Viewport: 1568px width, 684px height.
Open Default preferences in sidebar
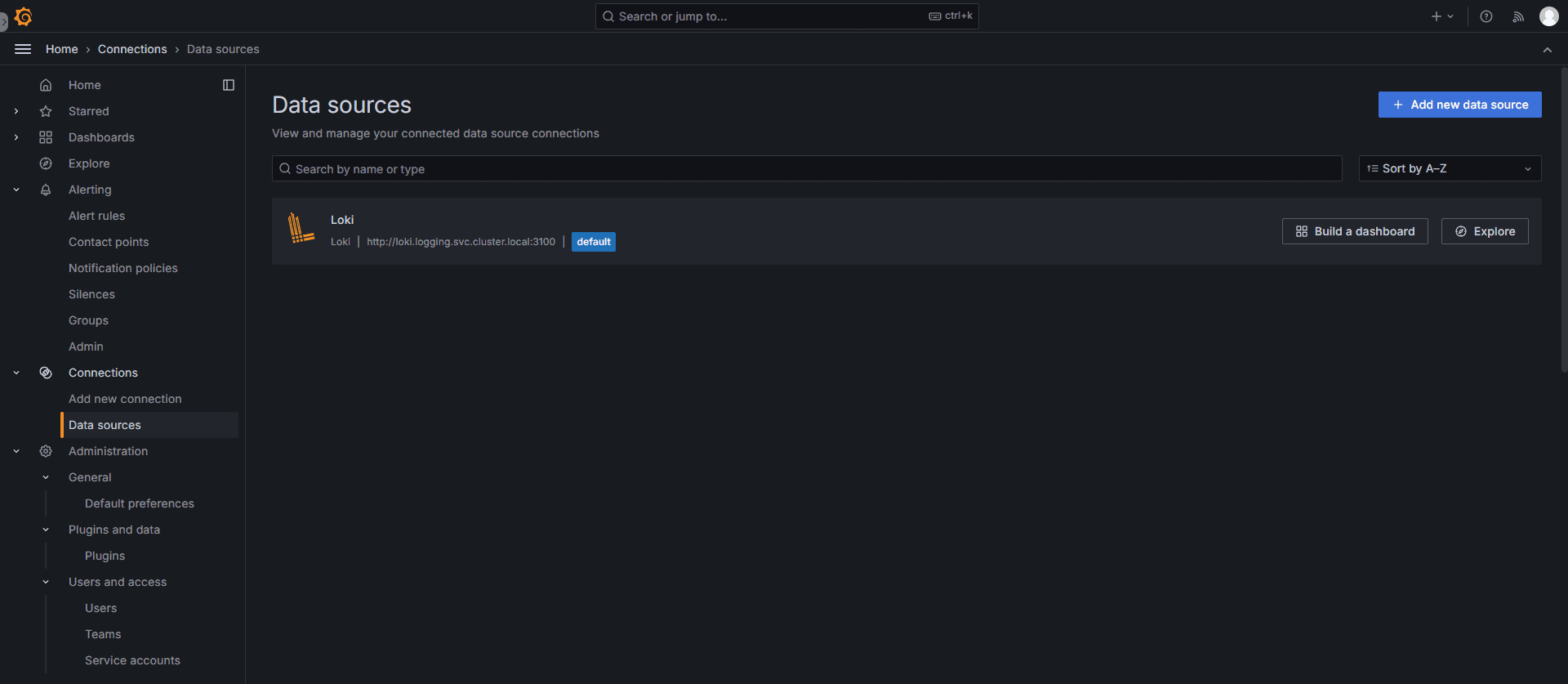(x=140, y=503)
